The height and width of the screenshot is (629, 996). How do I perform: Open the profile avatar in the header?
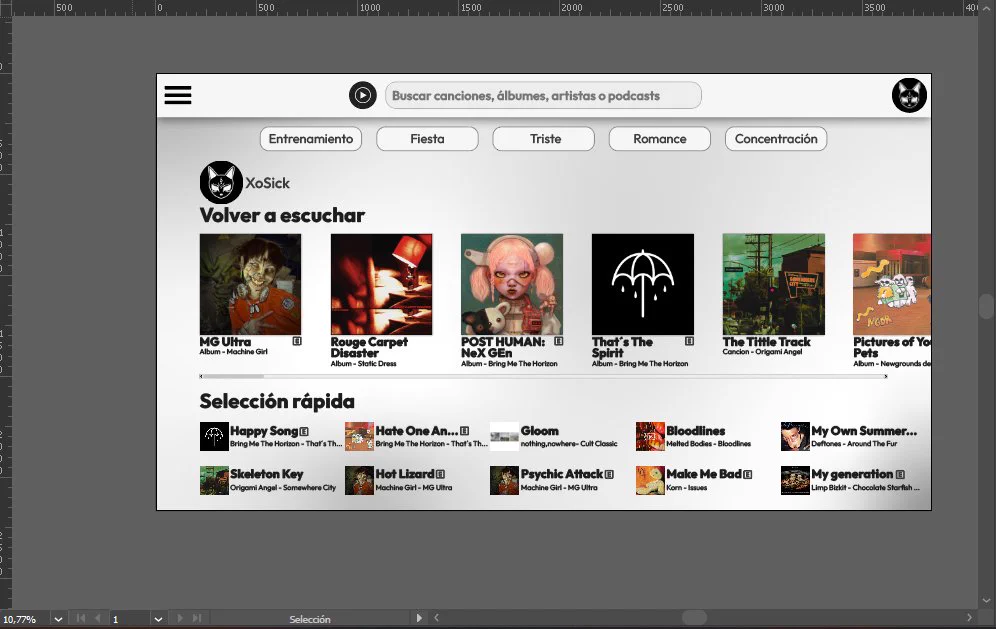coord(909,95)
